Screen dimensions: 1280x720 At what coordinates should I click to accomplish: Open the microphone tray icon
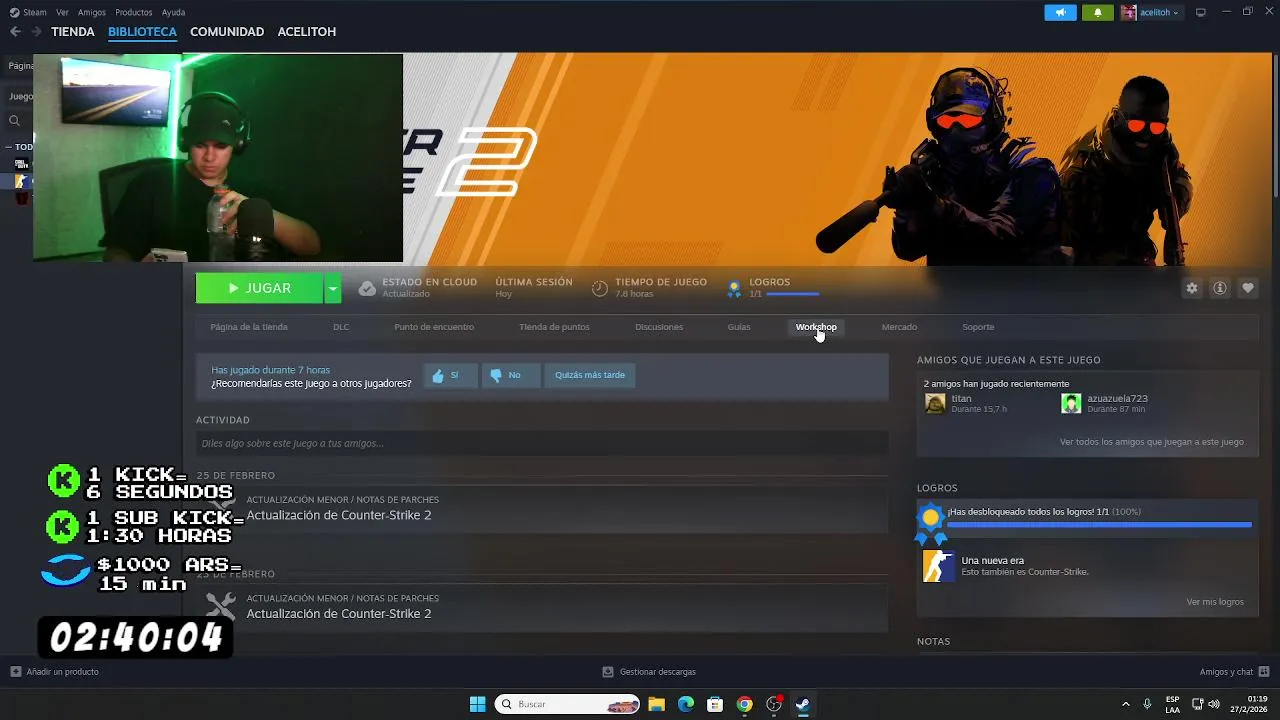pos(1147,704)
